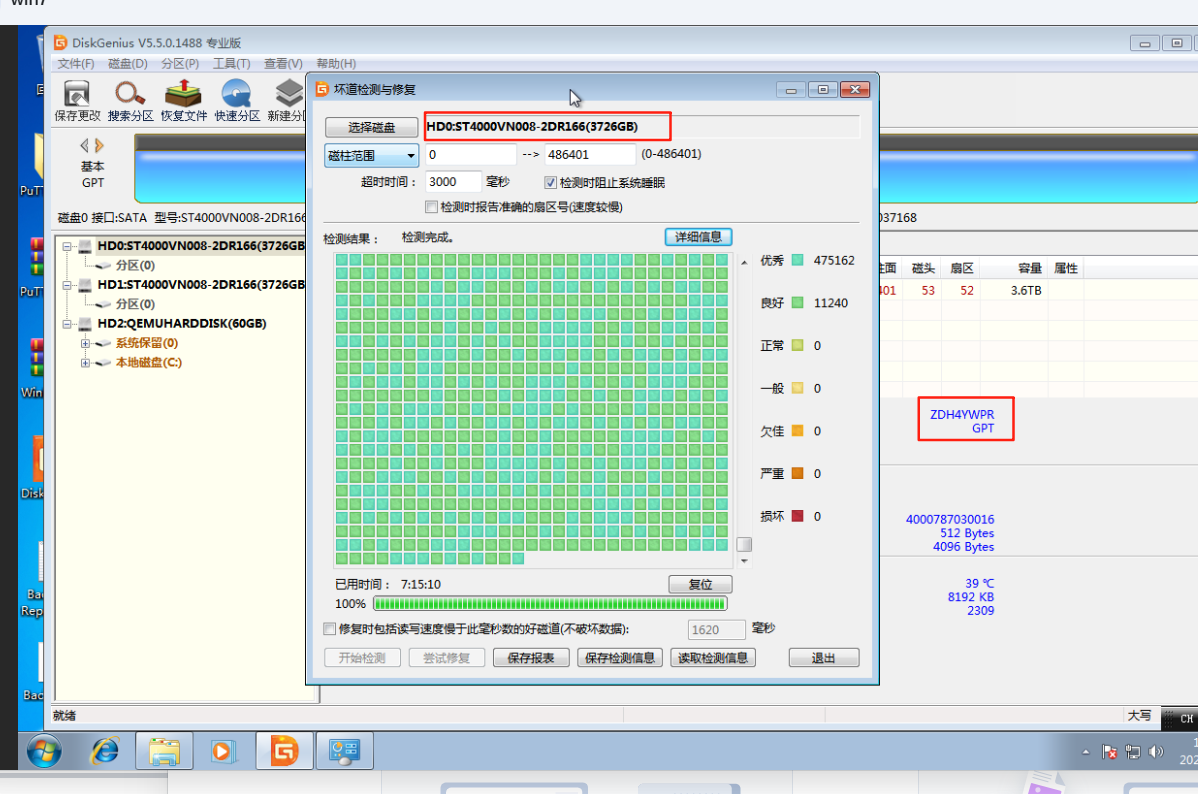Go to next disk with right arrow
The width and height of the screenshot is (1198, 794).
[99, 145]
